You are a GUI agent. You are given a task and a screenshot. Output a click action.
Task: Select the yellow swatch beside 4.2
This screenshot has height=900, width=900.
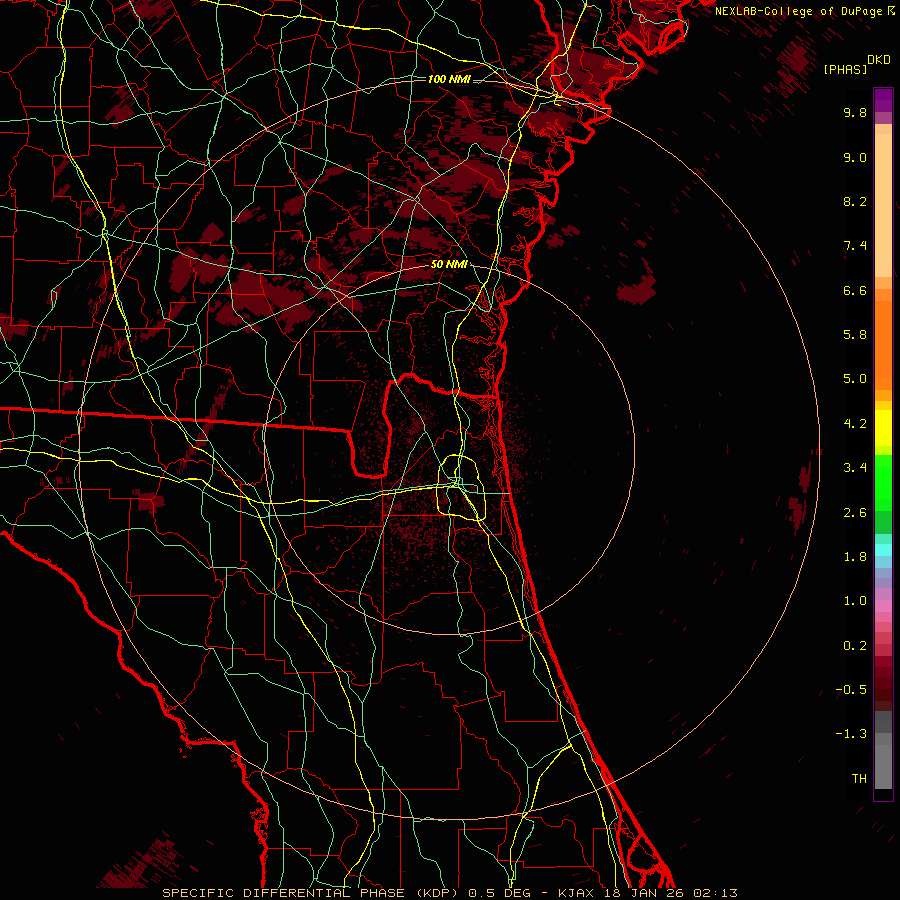pyautogui.click(x=883, y=428)
